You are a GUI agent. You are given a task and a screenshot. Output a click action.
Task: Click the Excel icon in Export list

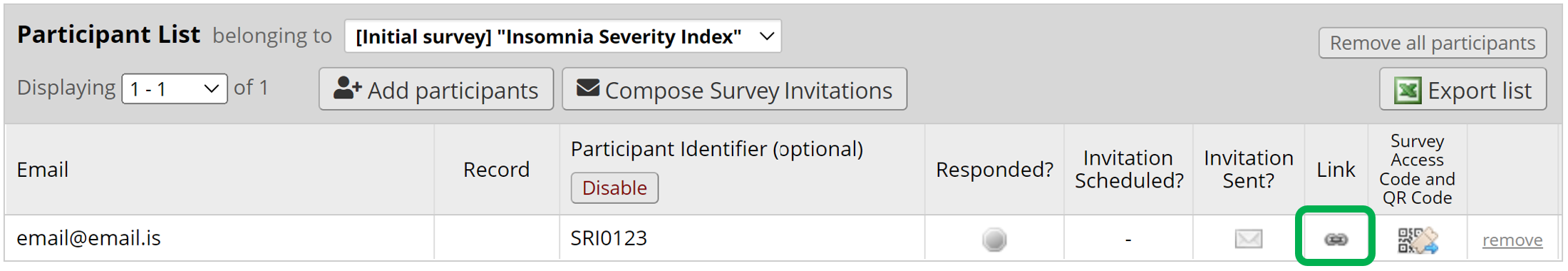pyautogui.click(x=1408, y=91)
